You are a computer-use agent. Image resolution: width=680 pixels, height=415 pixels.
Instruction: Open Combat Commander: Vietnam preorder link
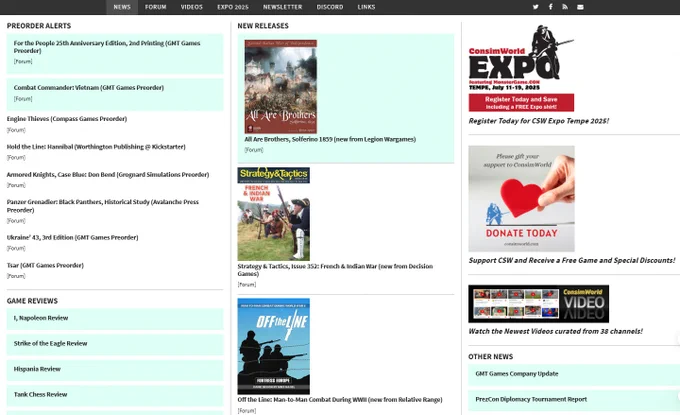point(88,88)
